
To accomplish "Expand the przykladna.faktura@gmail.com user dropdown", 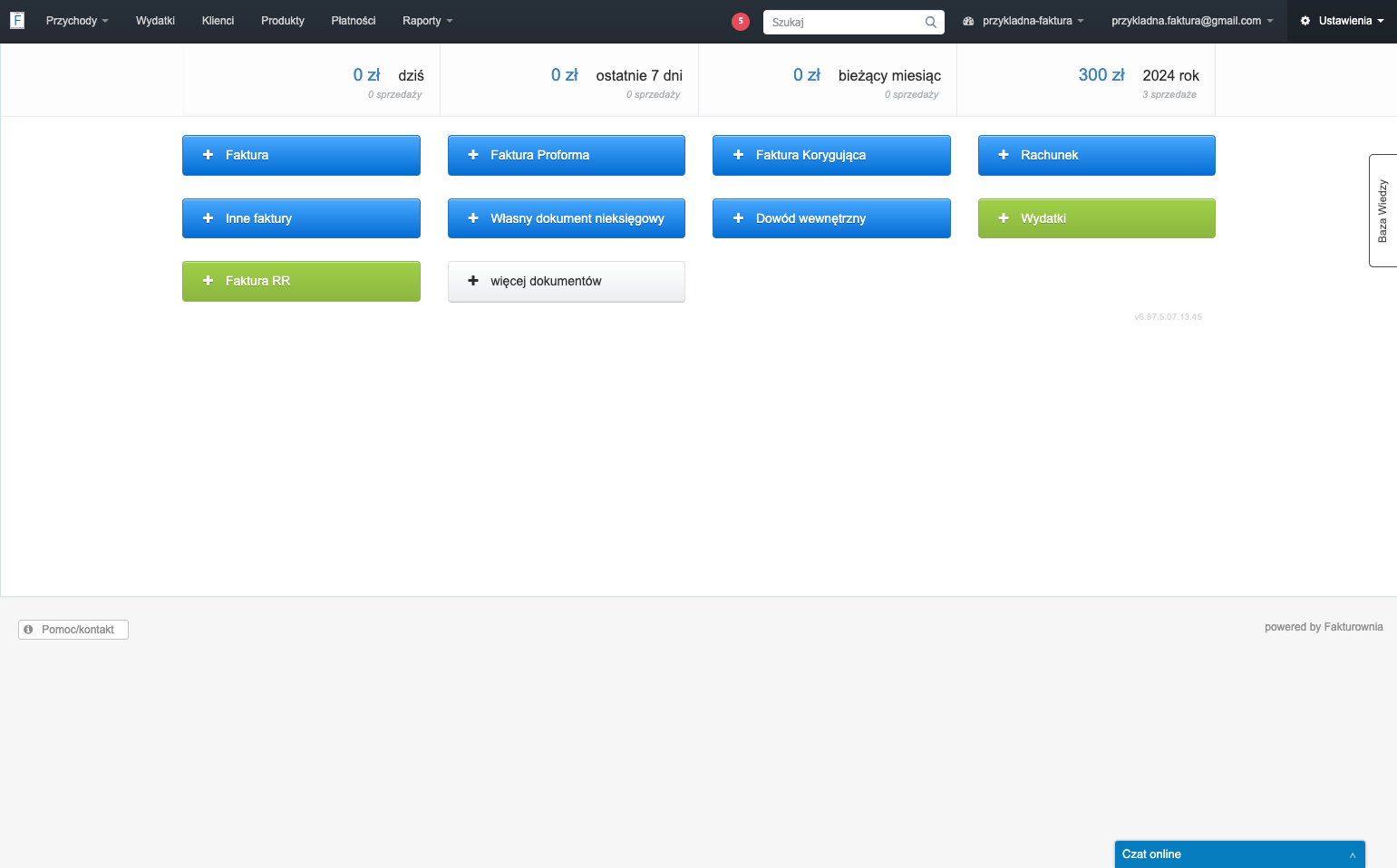I will 1192,21.
